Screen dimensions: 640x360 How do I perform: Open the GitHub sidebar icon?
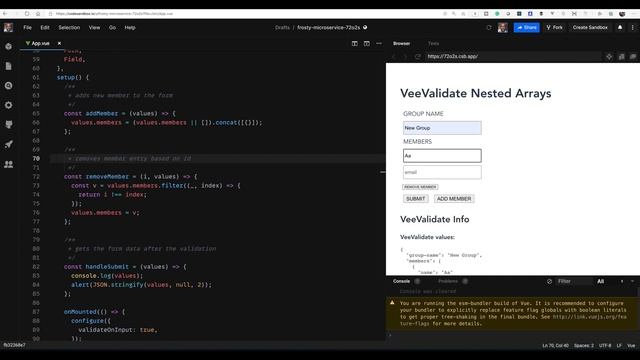click(x=9, y=124)
